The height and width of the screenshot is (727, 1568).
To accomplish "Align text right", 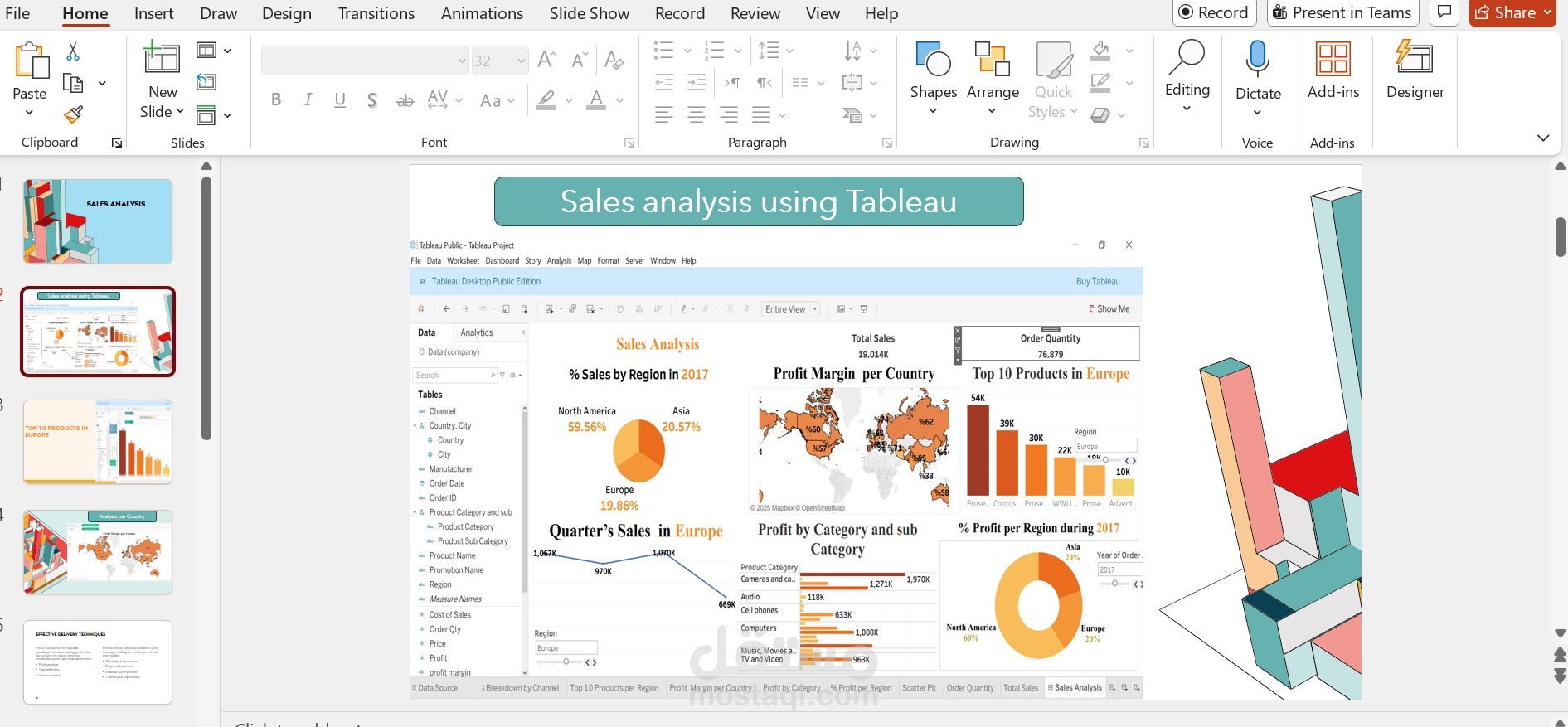I will tap(729, 114).
